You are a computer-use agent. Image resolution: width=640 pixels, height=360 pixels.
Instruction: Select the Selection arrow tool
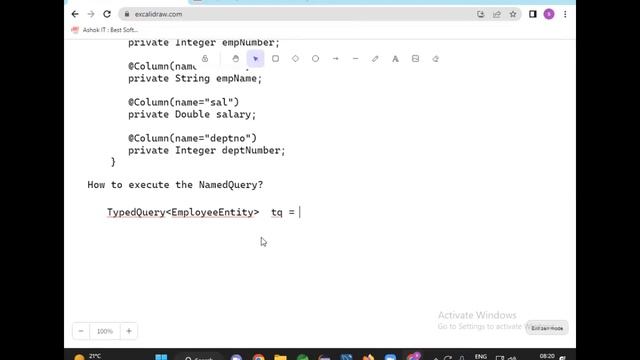point(256,59)
